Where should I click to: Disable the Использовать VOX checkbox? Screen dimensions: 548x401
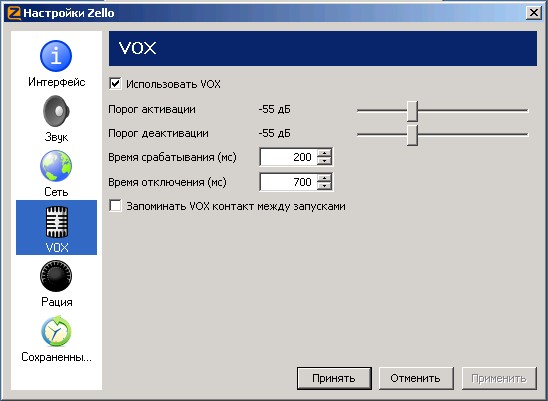coord(115,84)
